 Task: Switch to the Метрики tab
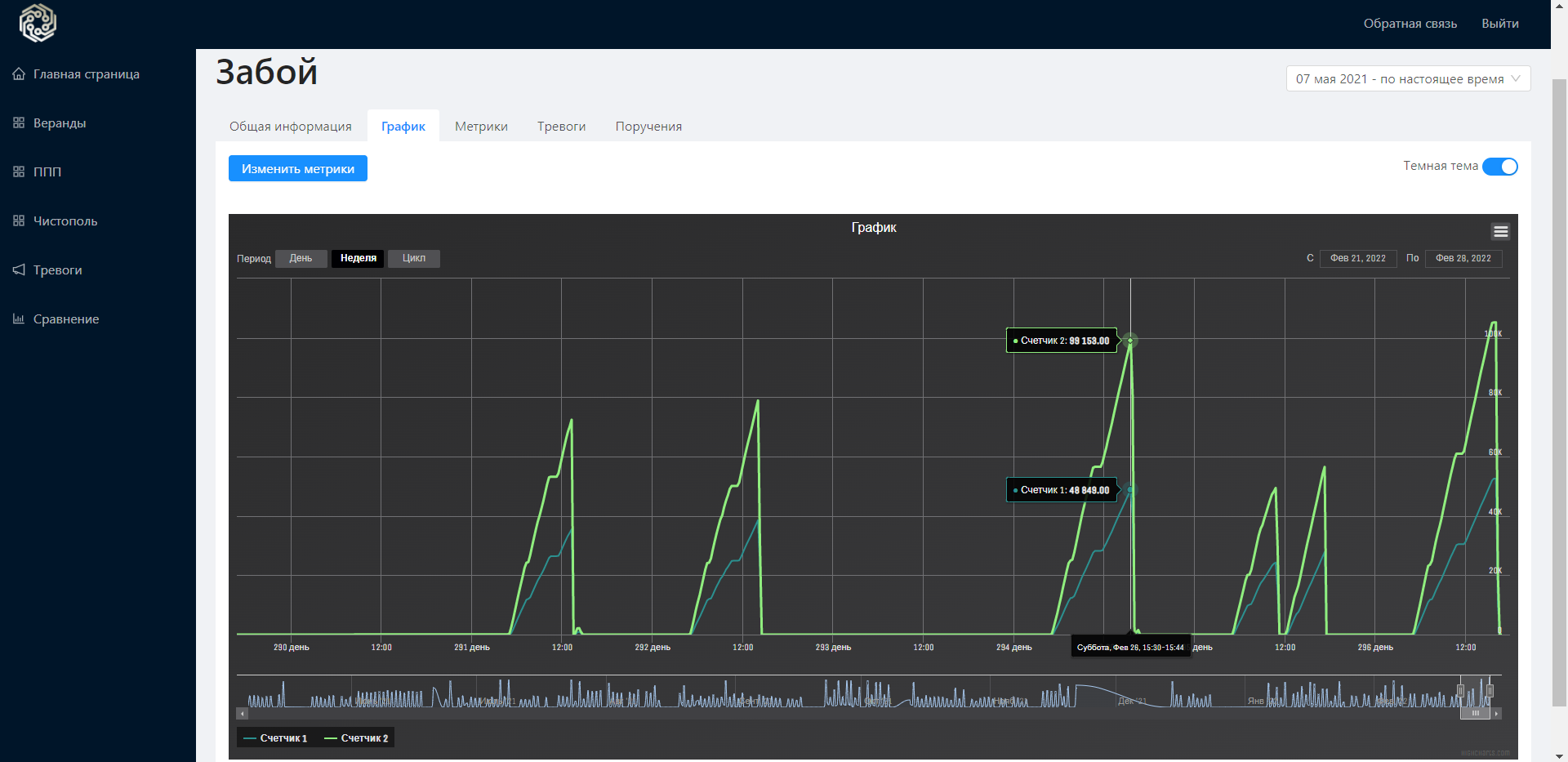[481, 127]
